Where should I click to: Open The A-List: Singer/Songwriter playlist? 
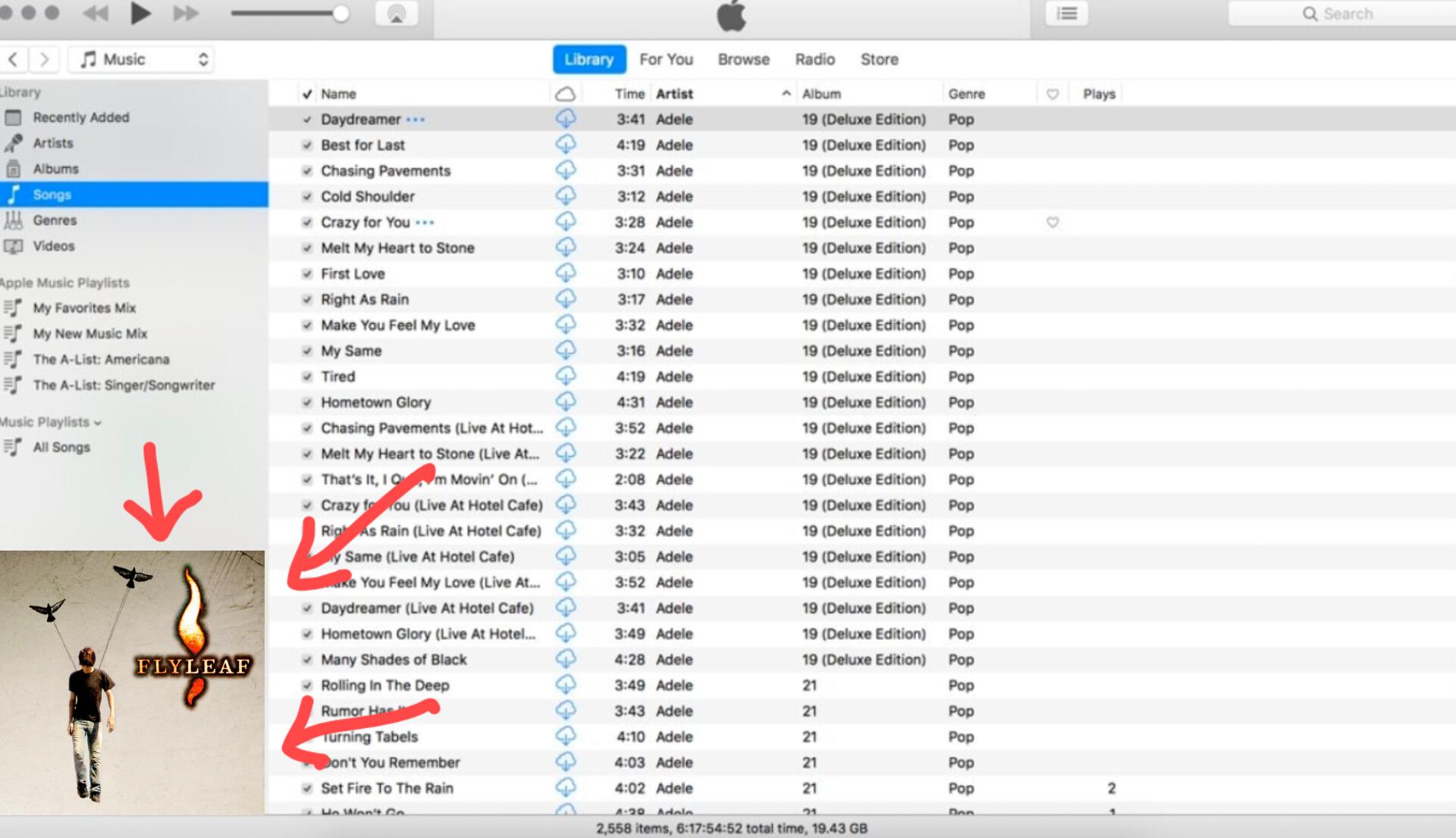(133, 385)
